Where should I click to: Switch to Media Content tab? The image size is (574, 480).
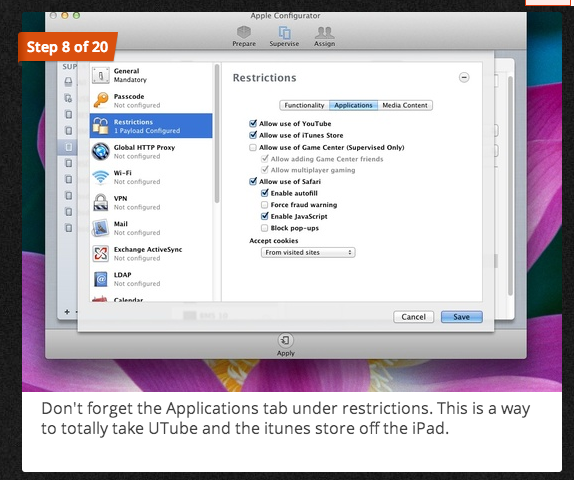(x=405, y=105)
